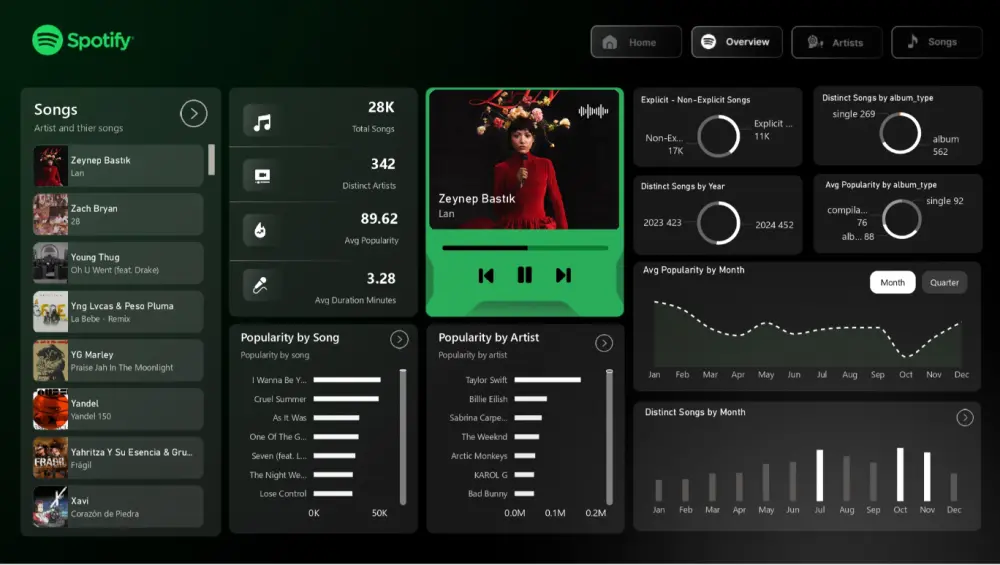Click the Xavi album cover thumbnail
This screenshot has width=1000, height=565.
tap(50, 507)
